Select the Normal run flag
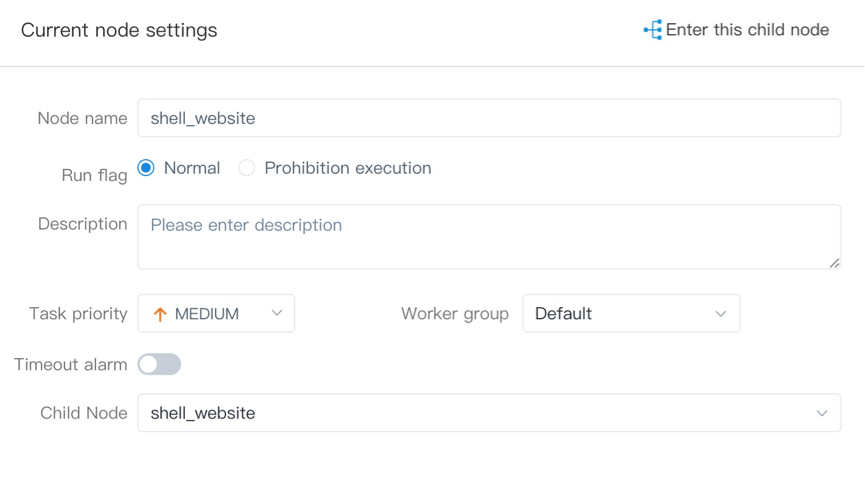Viewport: 865px width, 493px height. (x=147, y=168)
